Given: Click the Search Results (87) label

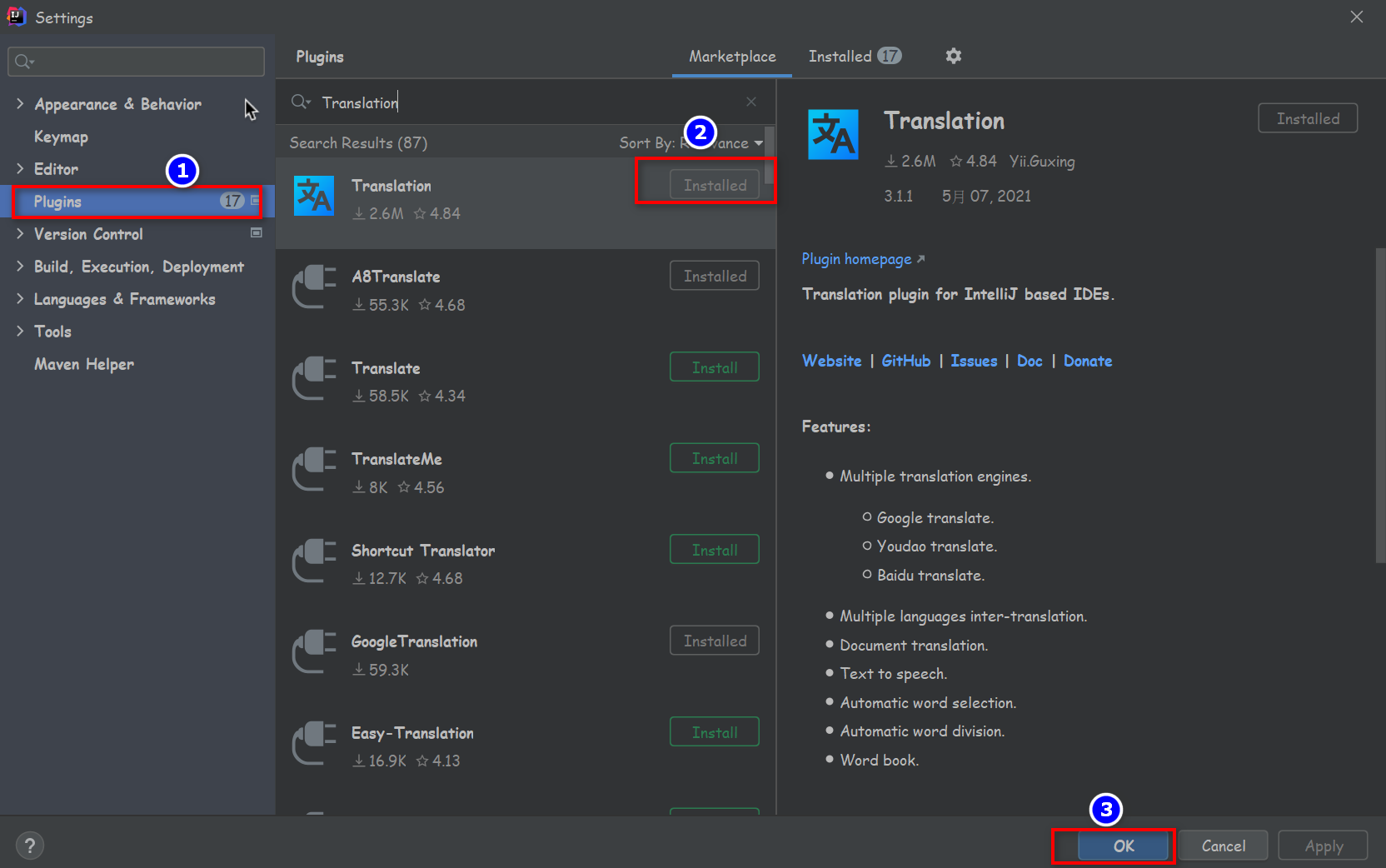Looking at the screenshot, I should [x=358, y=143].
